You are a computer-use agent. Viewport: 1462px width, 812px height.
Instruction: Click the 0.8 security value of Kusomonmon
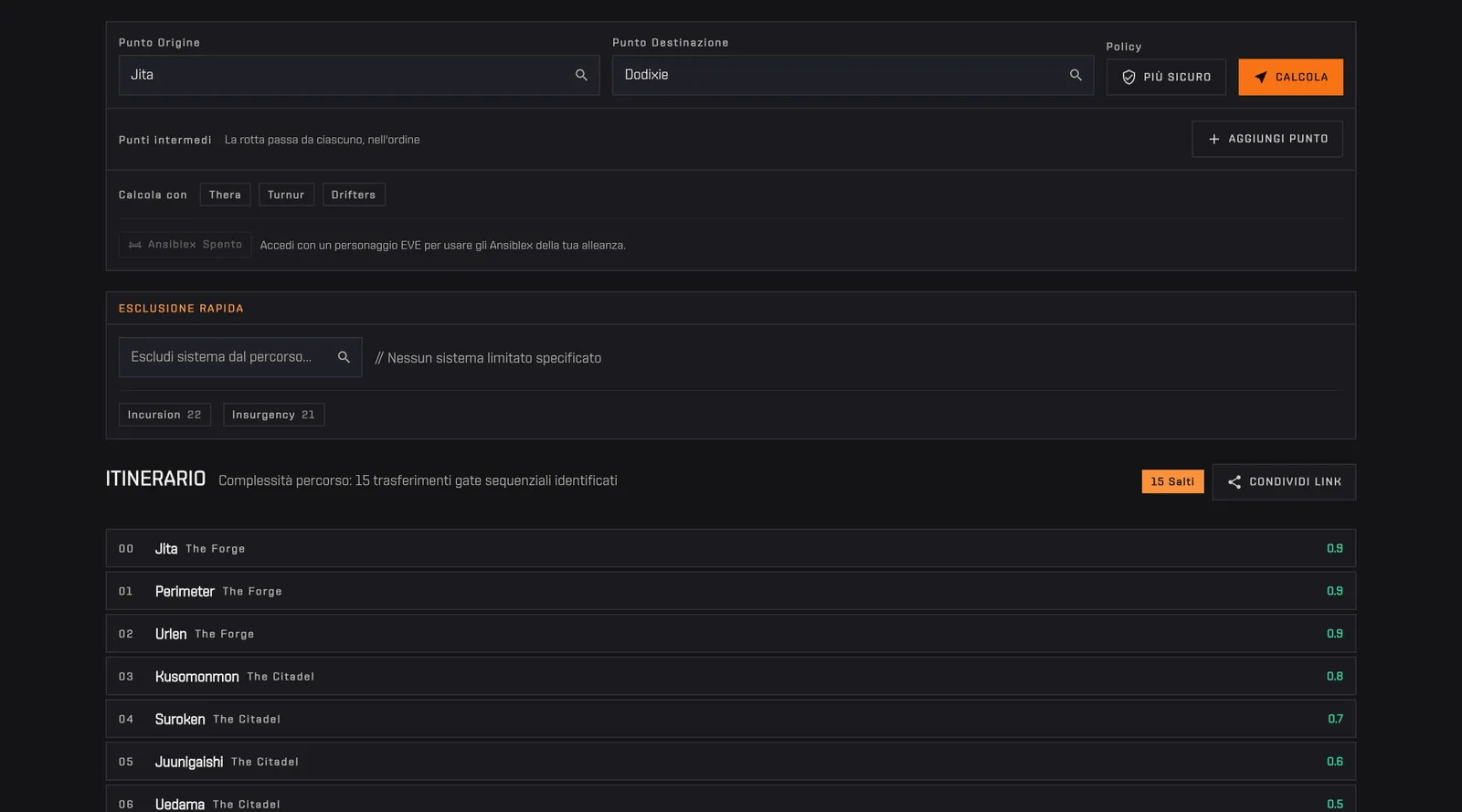[x=1335, y=677]
